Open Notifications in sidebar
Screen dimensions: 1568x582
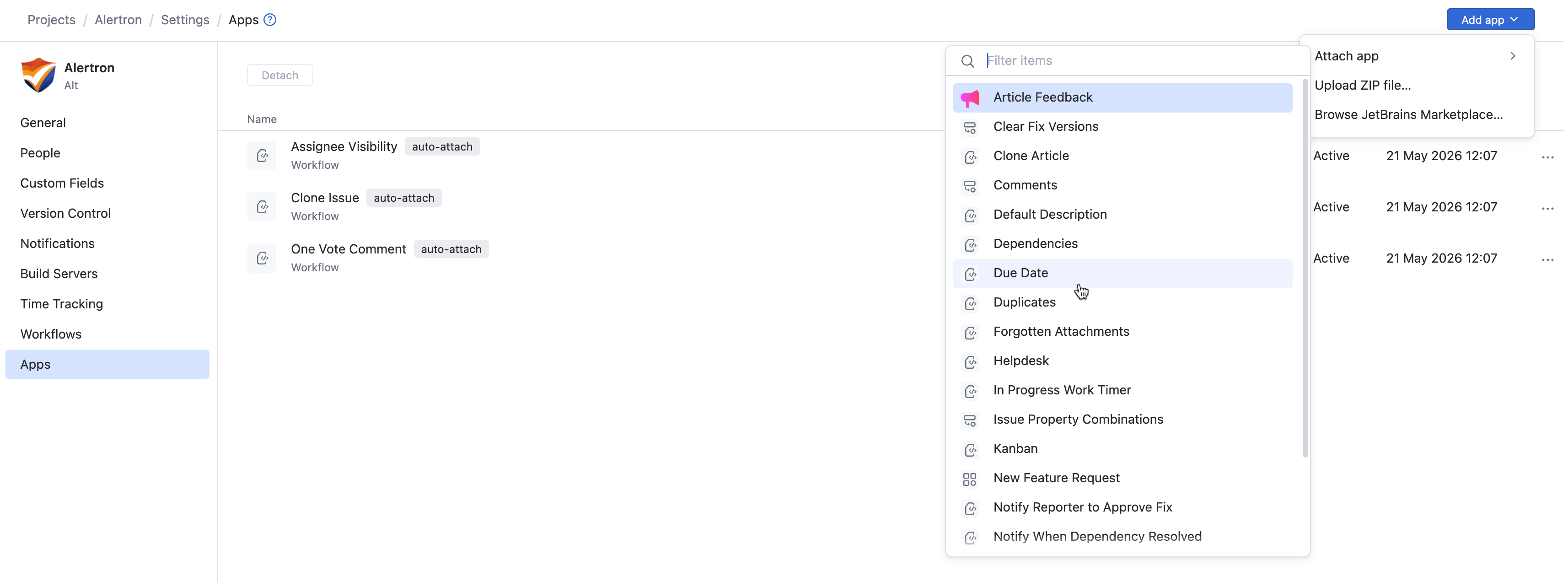point(107,243)
